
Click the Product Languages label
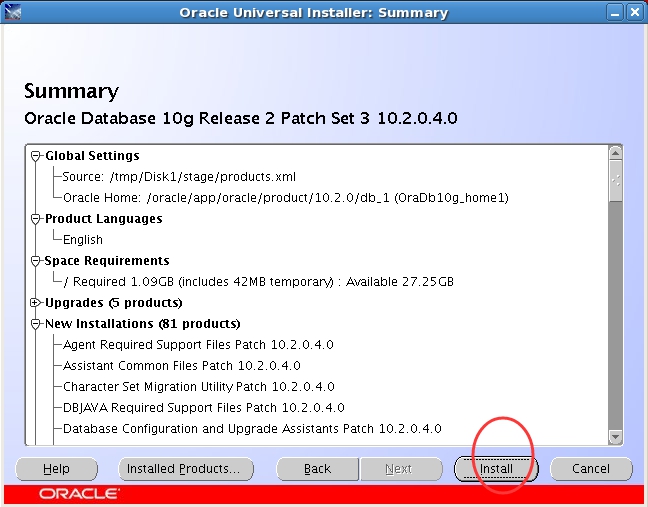(103, 219)
